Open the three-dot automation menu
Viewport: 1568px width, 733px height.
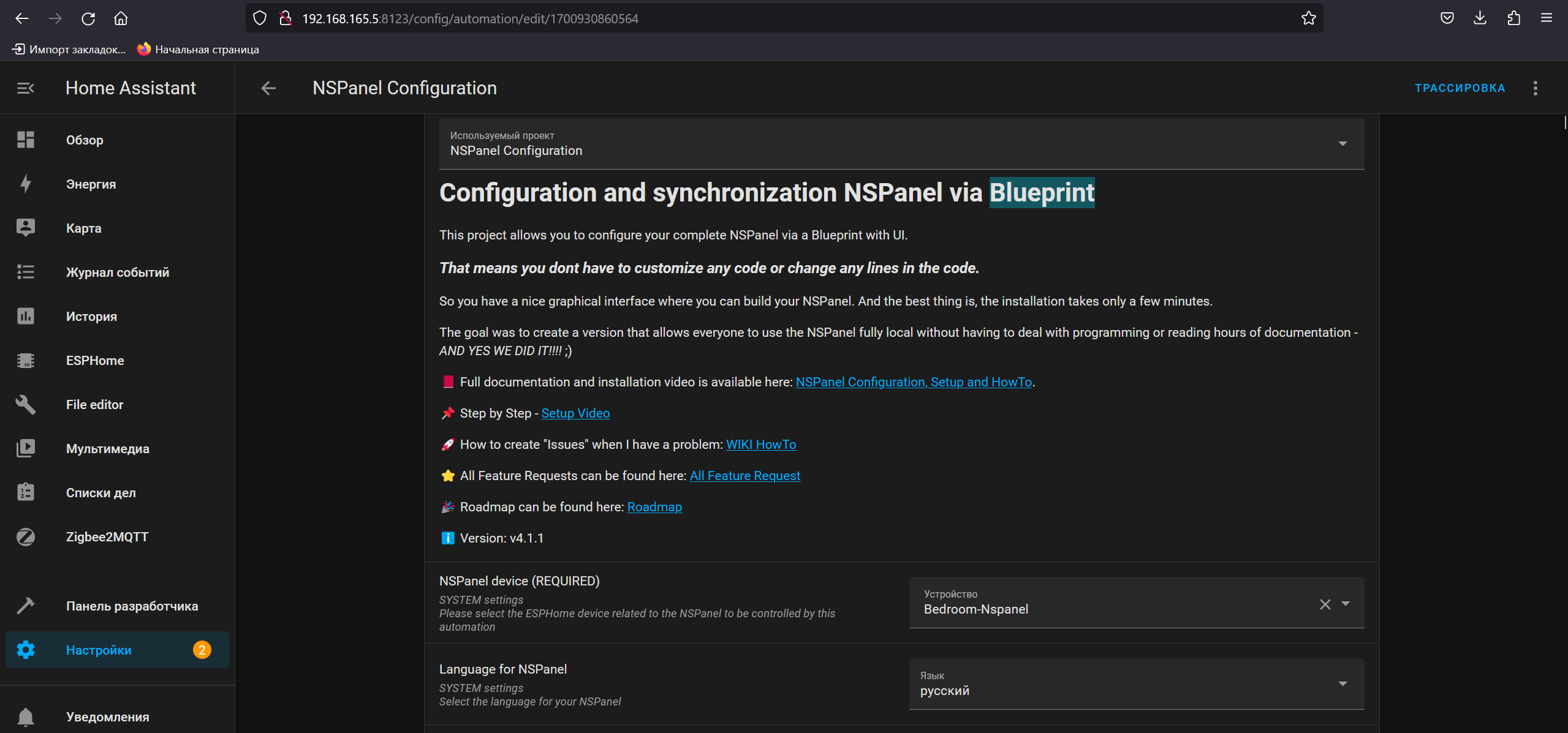[1535, 88]
